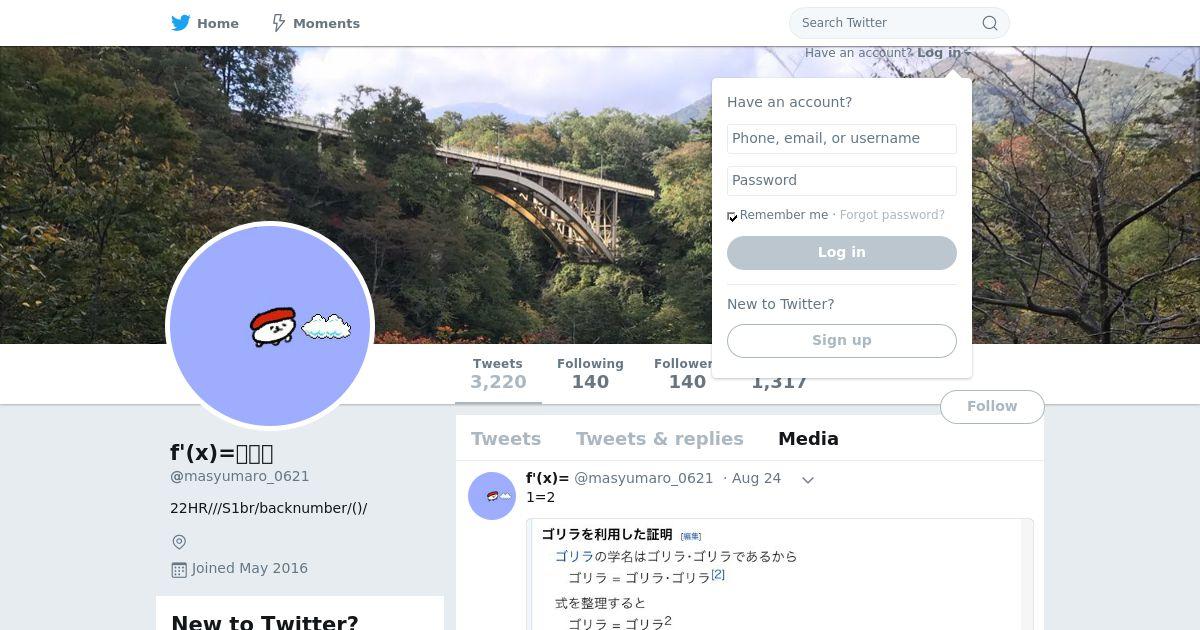
Task: Open the Log in dropdown caret
Action: (966, 53)
